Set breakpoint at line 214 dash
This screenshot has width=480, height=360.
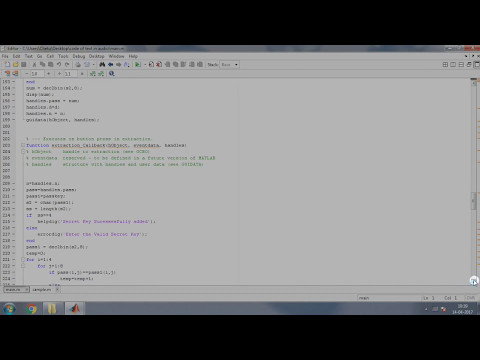[13, 215]
